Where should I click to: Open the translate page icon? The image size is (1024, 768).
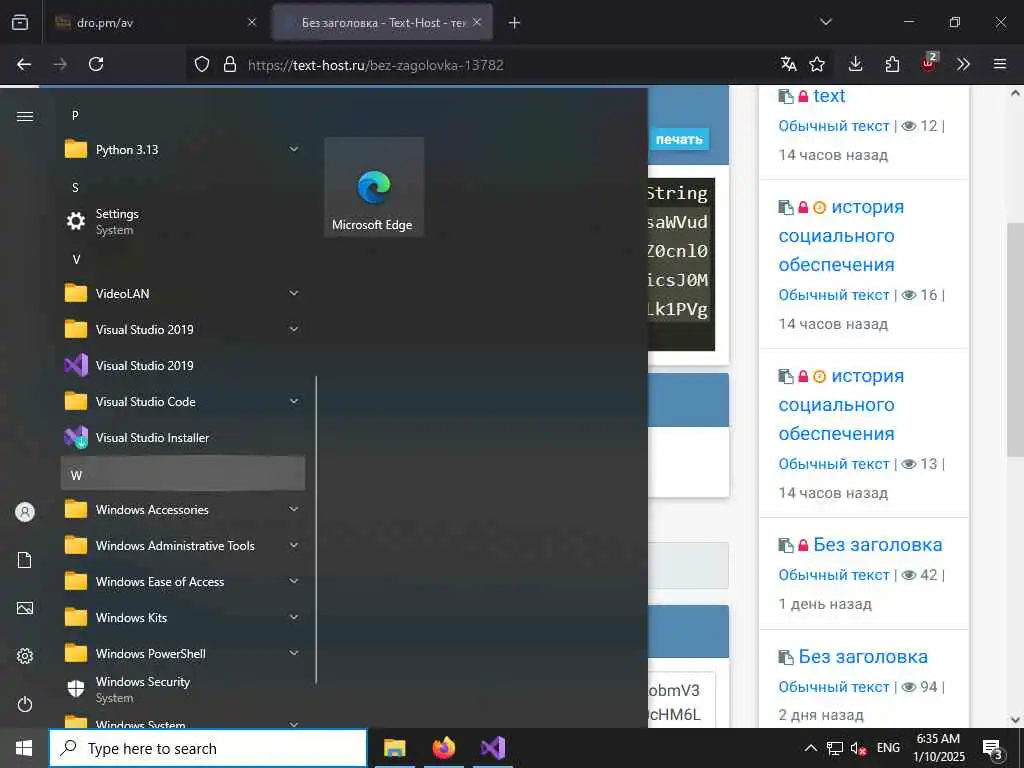pos(788,64)
